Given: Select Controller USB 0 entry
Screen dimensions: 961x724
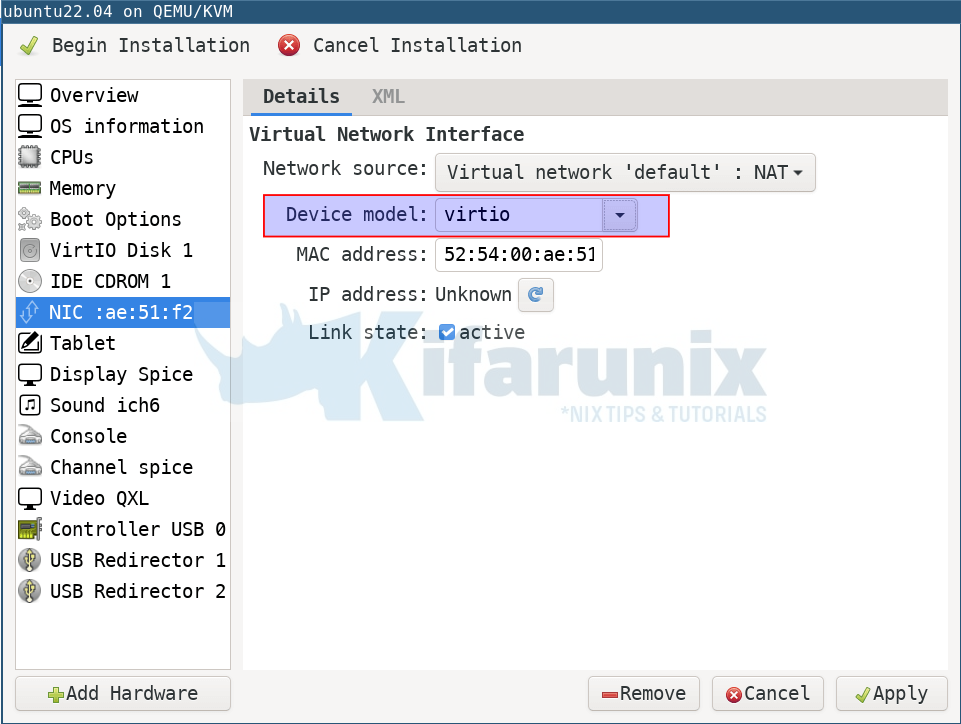Looking at the screenshot, I should pos(123,529).
